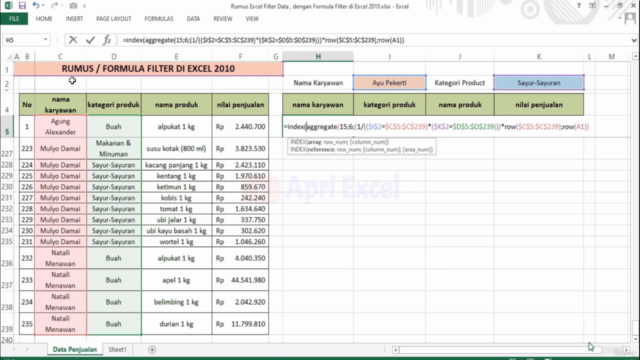
Task: Click the Ribbon Display Options icon
Action: [x=592, y=6]
